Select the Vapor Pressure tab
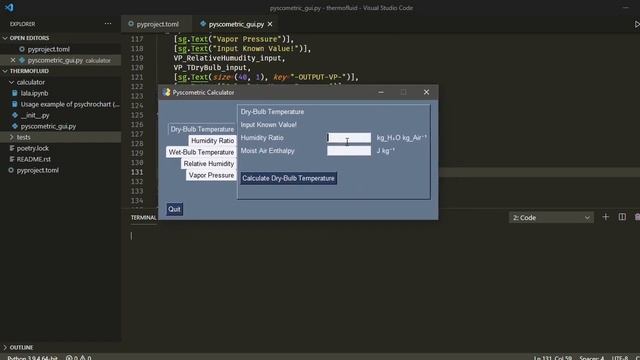Screen dimensions: 640x360 (211, 175)
